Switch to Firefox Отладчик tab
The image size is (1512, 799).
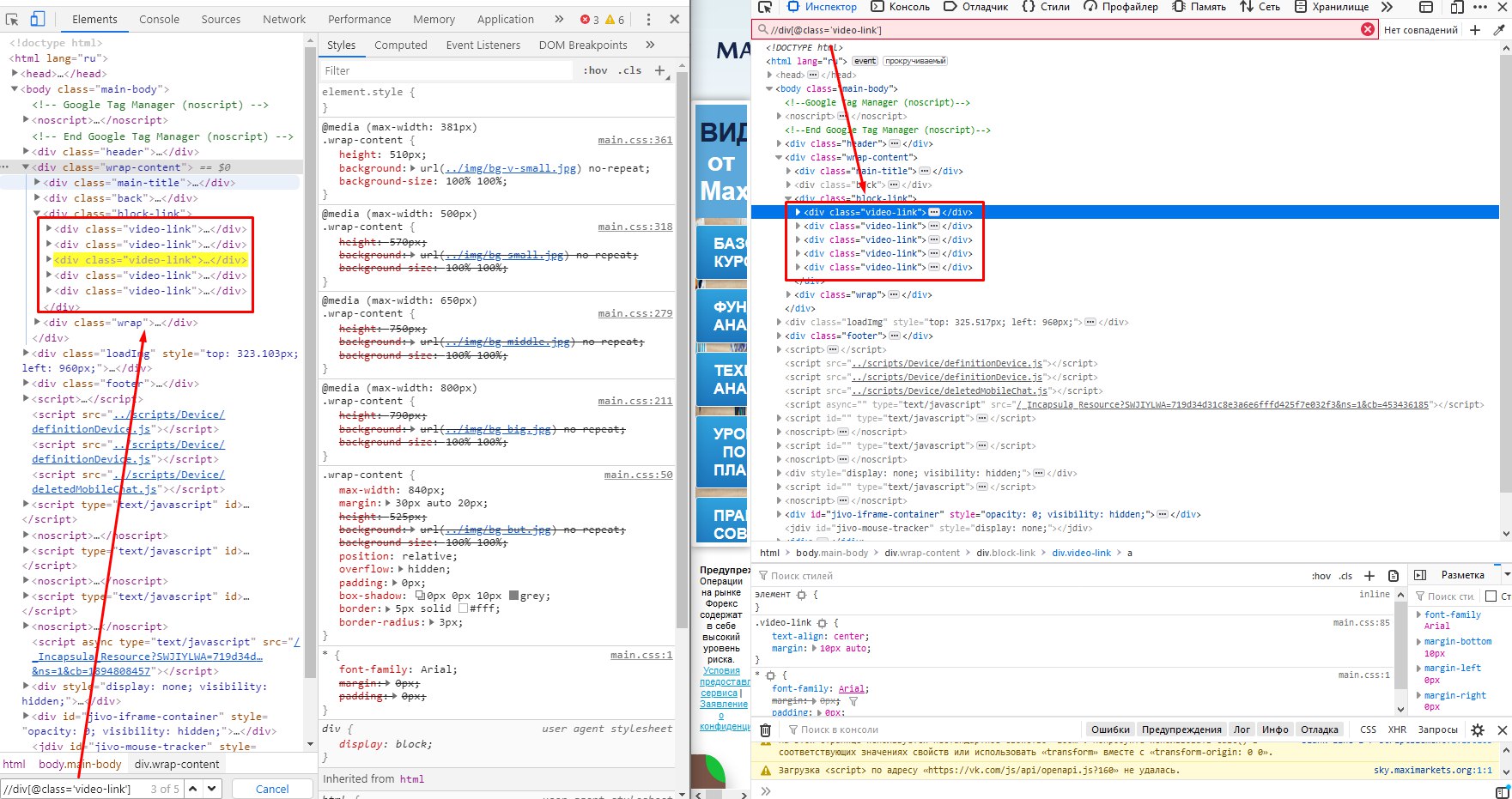pos(976,7)
